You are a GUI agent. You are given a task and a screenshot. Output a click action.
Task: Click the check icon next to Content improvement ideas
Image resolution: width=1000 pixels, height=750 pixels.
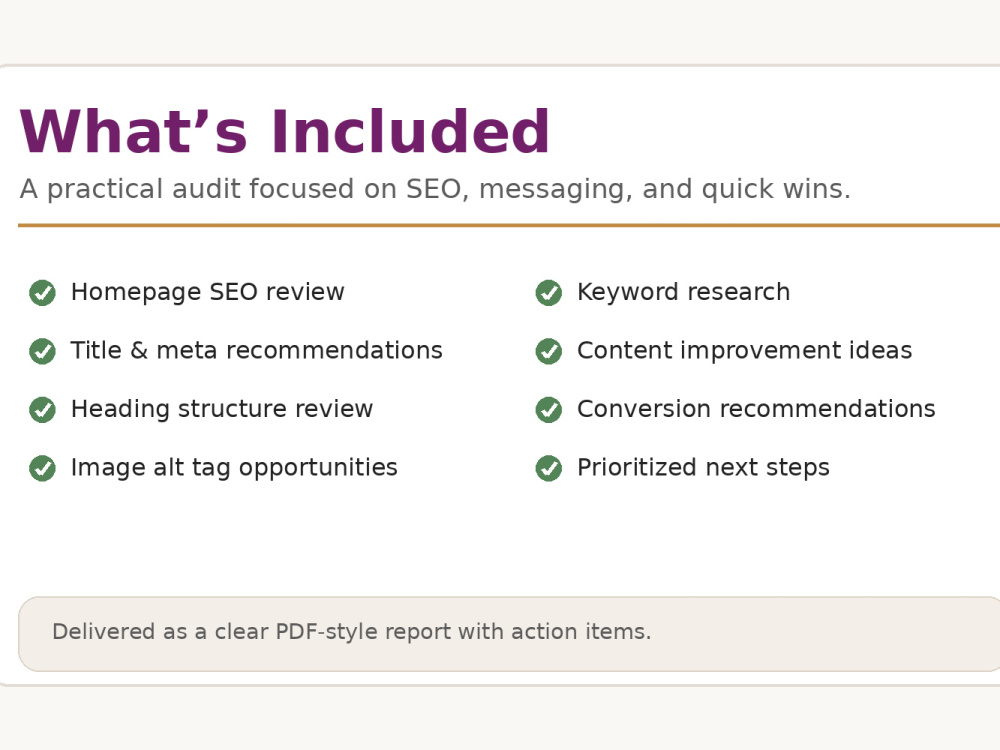pos(548,351)
